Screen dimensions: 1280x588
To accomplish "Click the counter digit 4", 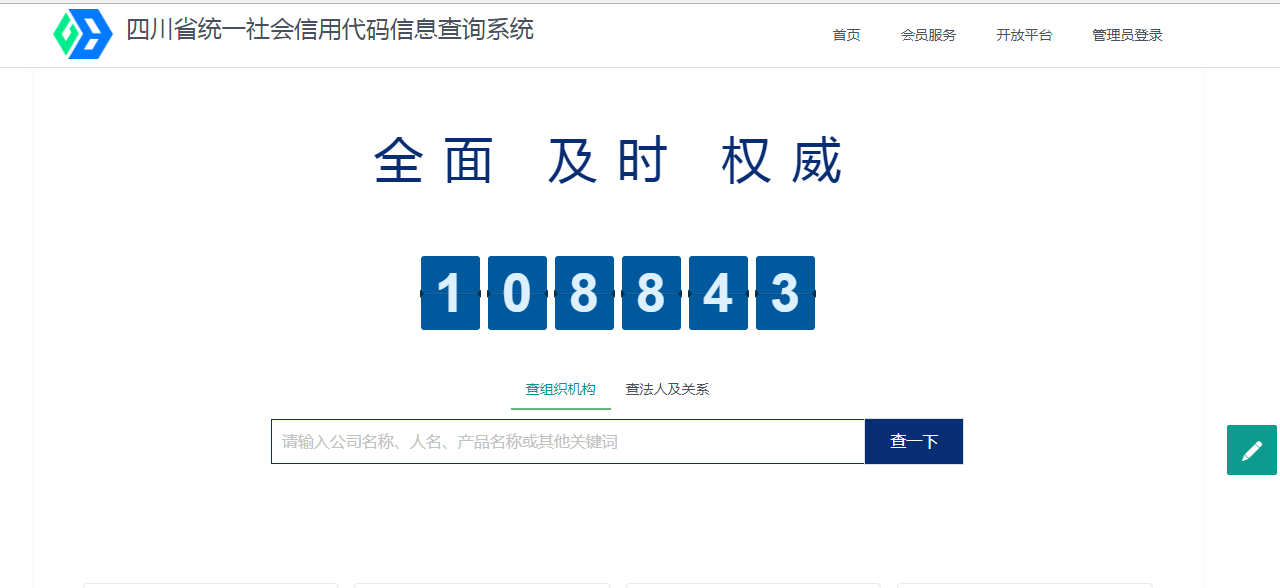I will tap(718, 293).
